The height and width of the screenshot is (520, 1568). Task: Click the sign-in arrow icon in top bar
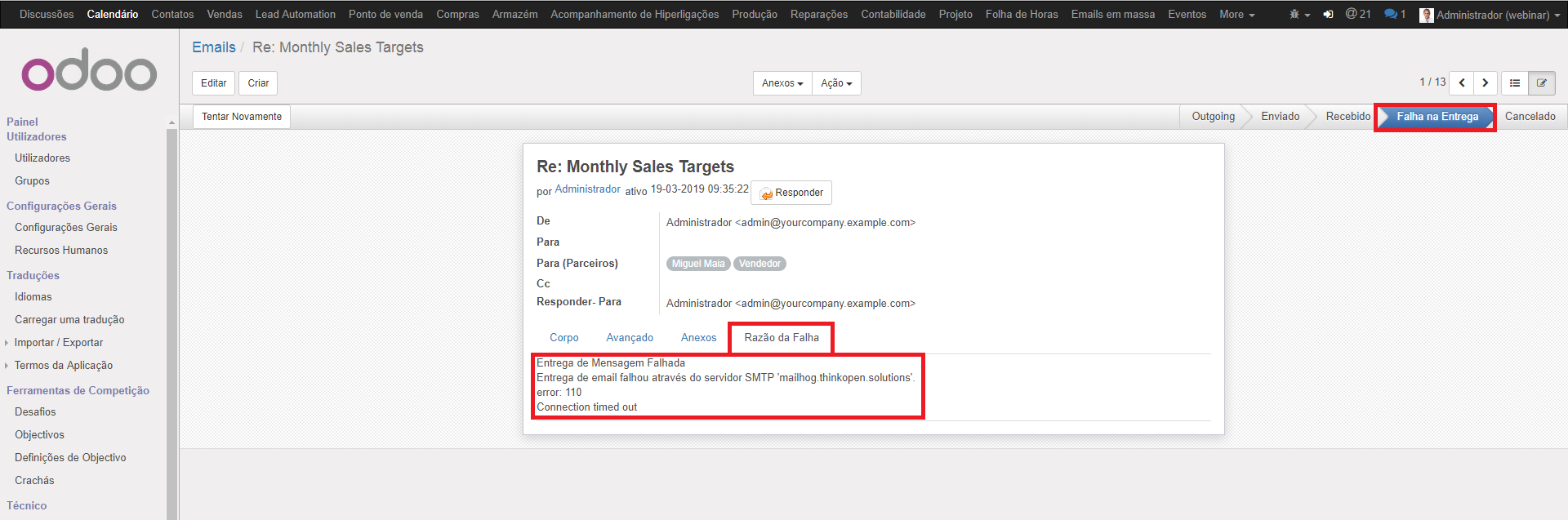1328,15
